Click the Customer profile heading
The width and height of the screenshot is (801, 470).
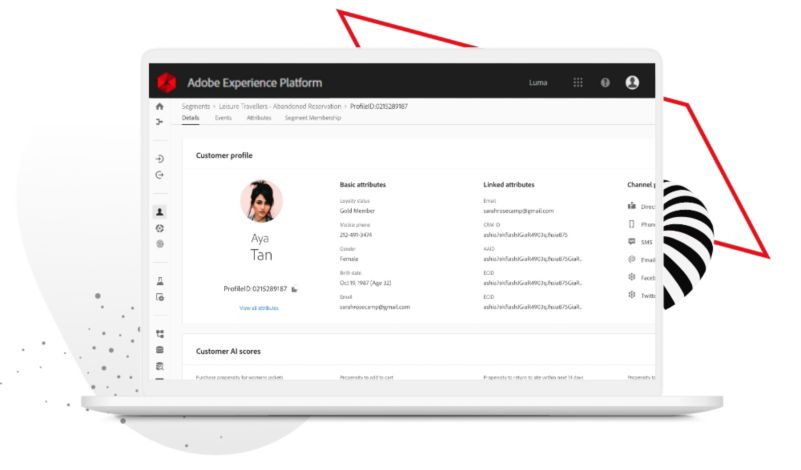coord(224,155)
